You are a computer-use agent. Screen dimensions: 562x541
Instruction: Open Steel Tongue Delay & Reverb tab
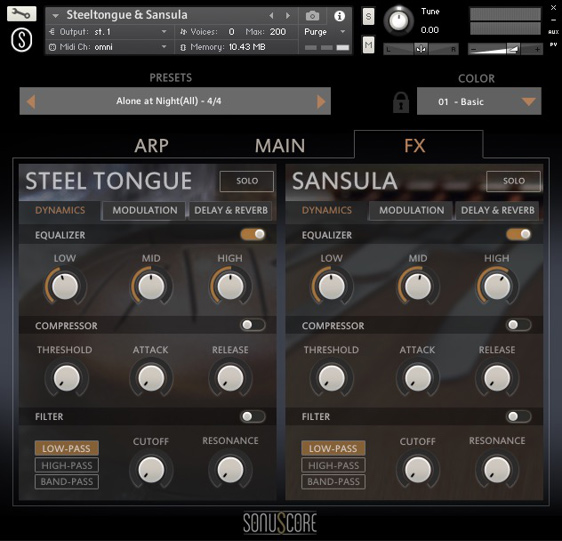[x=231, y=210]
